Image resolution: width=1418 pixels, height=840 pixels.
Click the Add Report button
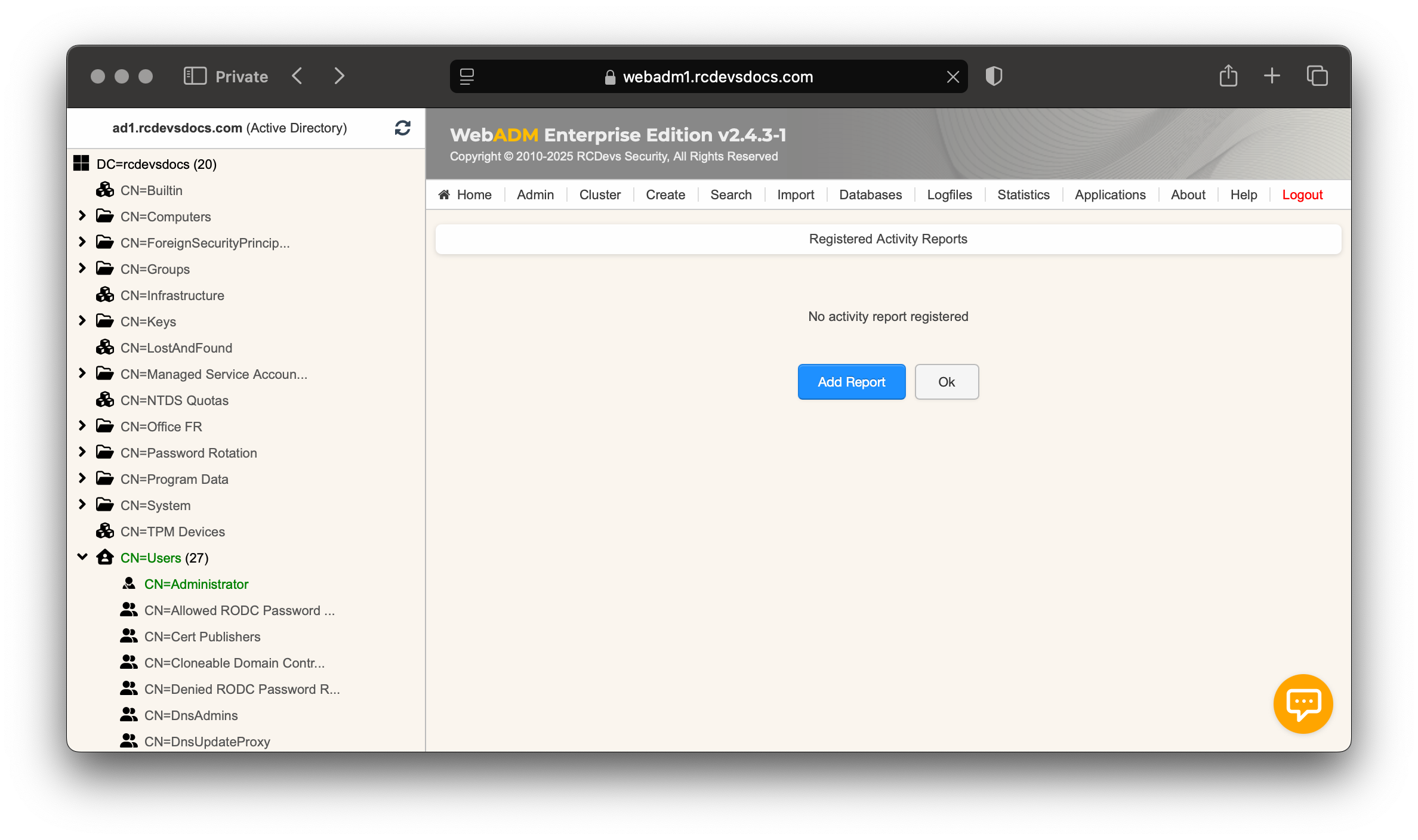click(x=852, y=382)
